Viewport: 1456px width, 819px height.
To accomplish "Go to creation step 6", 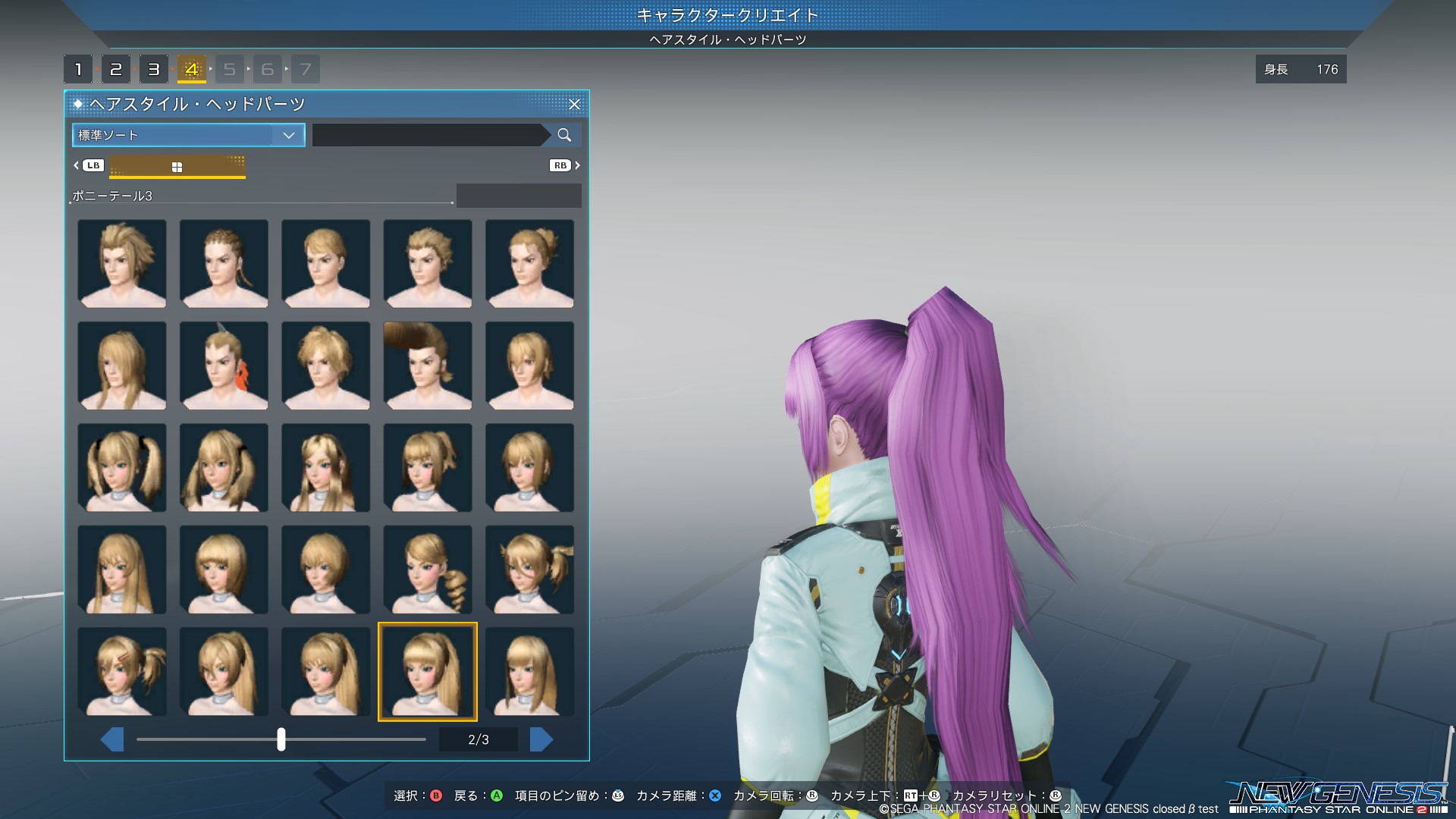I will [268, 69].
